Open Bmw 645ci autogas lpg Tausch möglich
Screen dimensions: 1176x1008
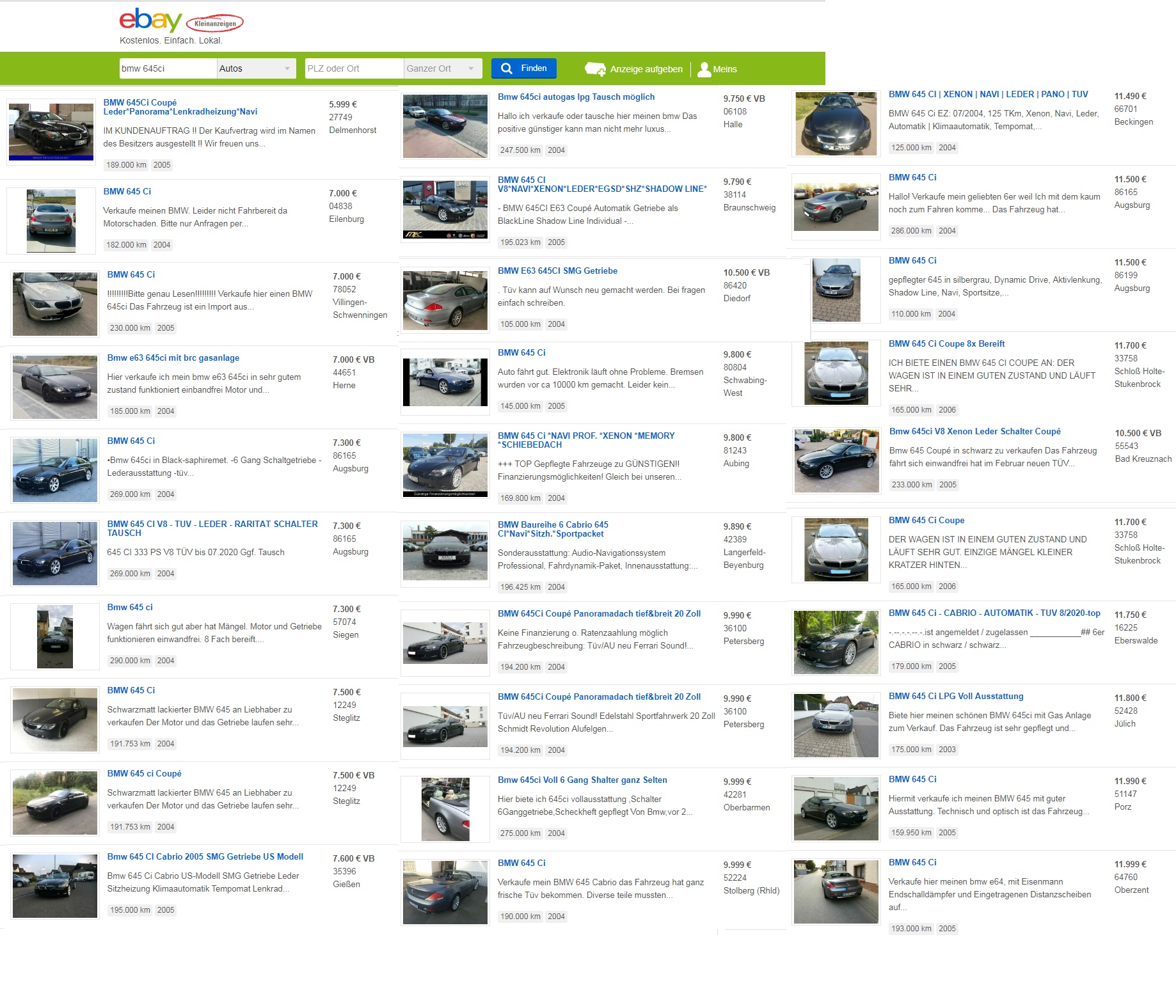(576, 97)
